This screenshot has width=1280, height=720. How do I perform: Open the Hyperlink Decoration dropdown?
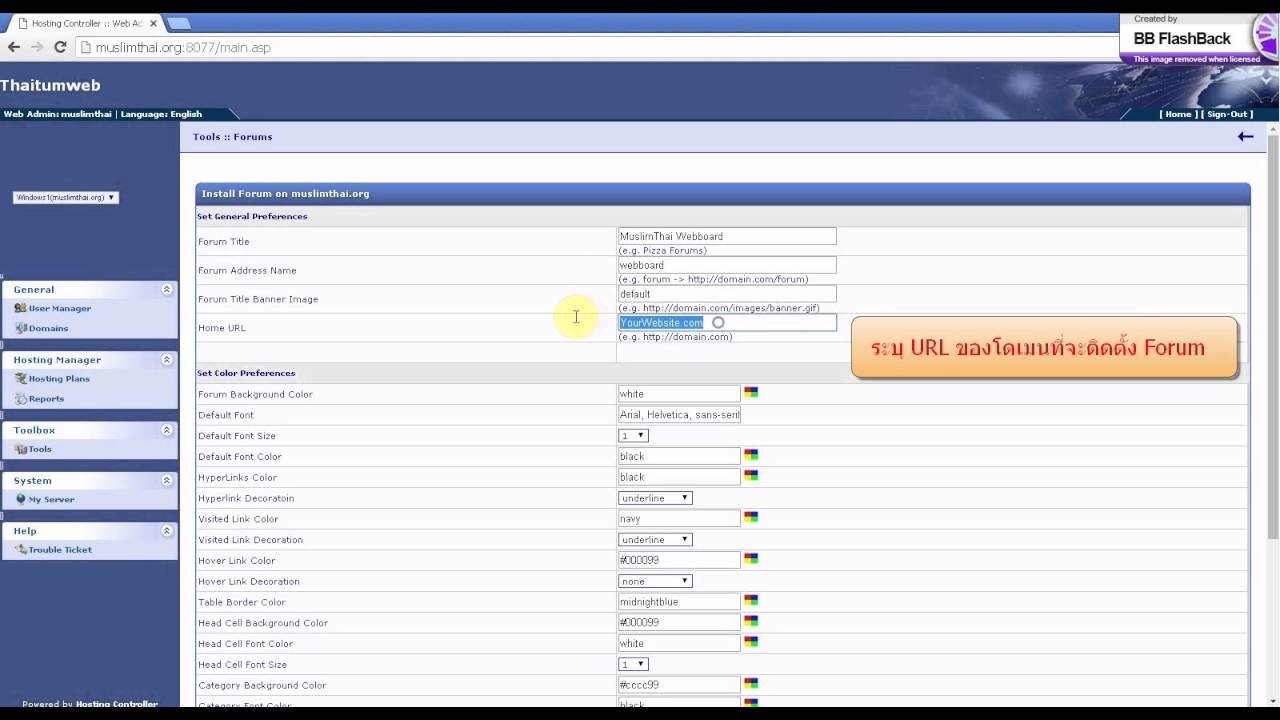point(655,498)
